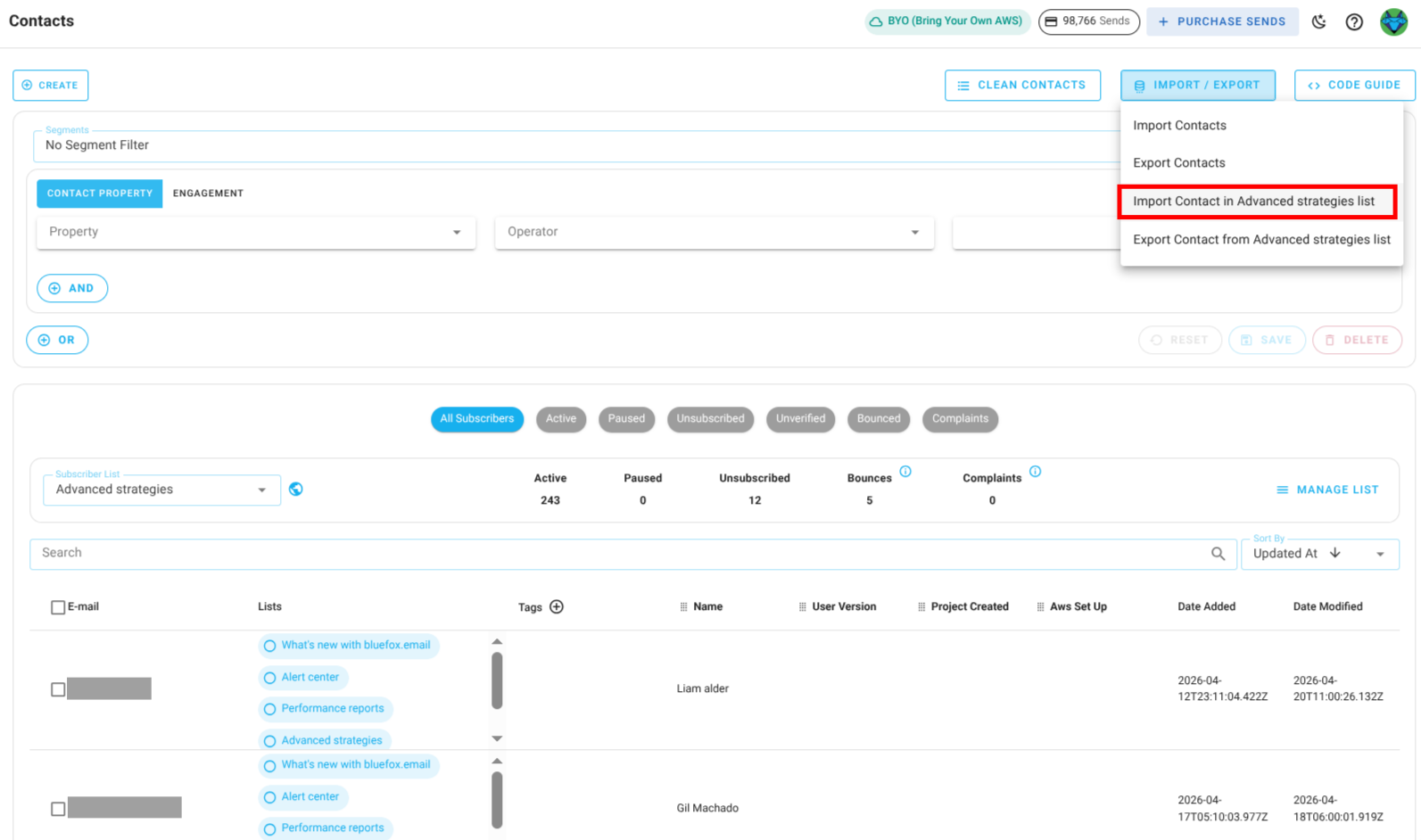Toggle Performance reports chip in Liam alder row
Image resolution: width=1421 pixels, height=840 pixels.
coord(325,709)
